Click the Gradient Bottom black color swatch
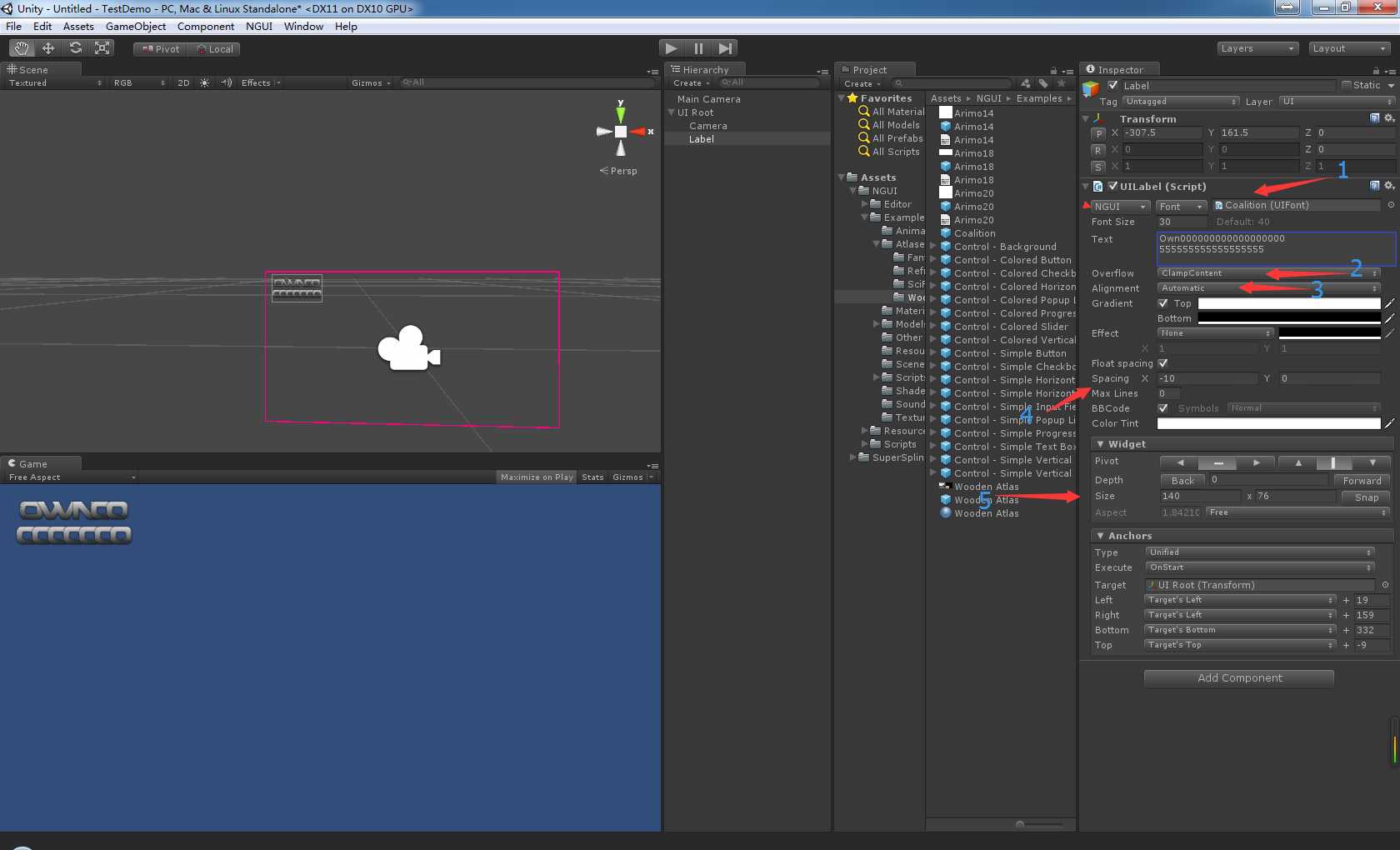This screenshot has height=850, width=1400. pyautogui.click(x=1289, y=318)
